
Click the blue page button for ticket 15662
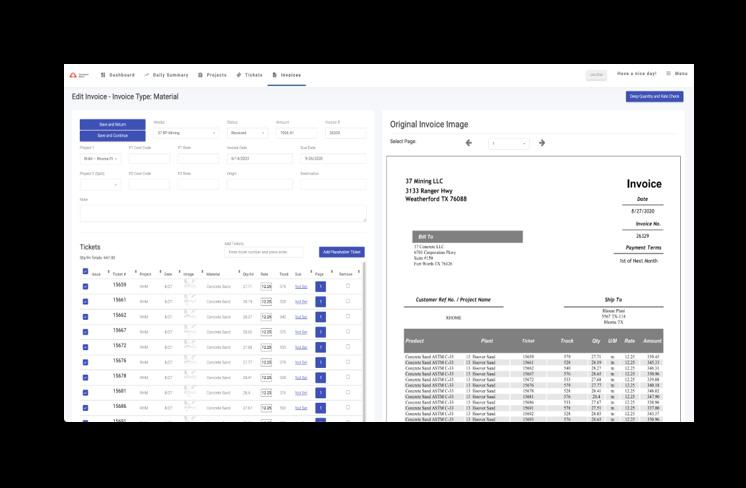point(321,317)
